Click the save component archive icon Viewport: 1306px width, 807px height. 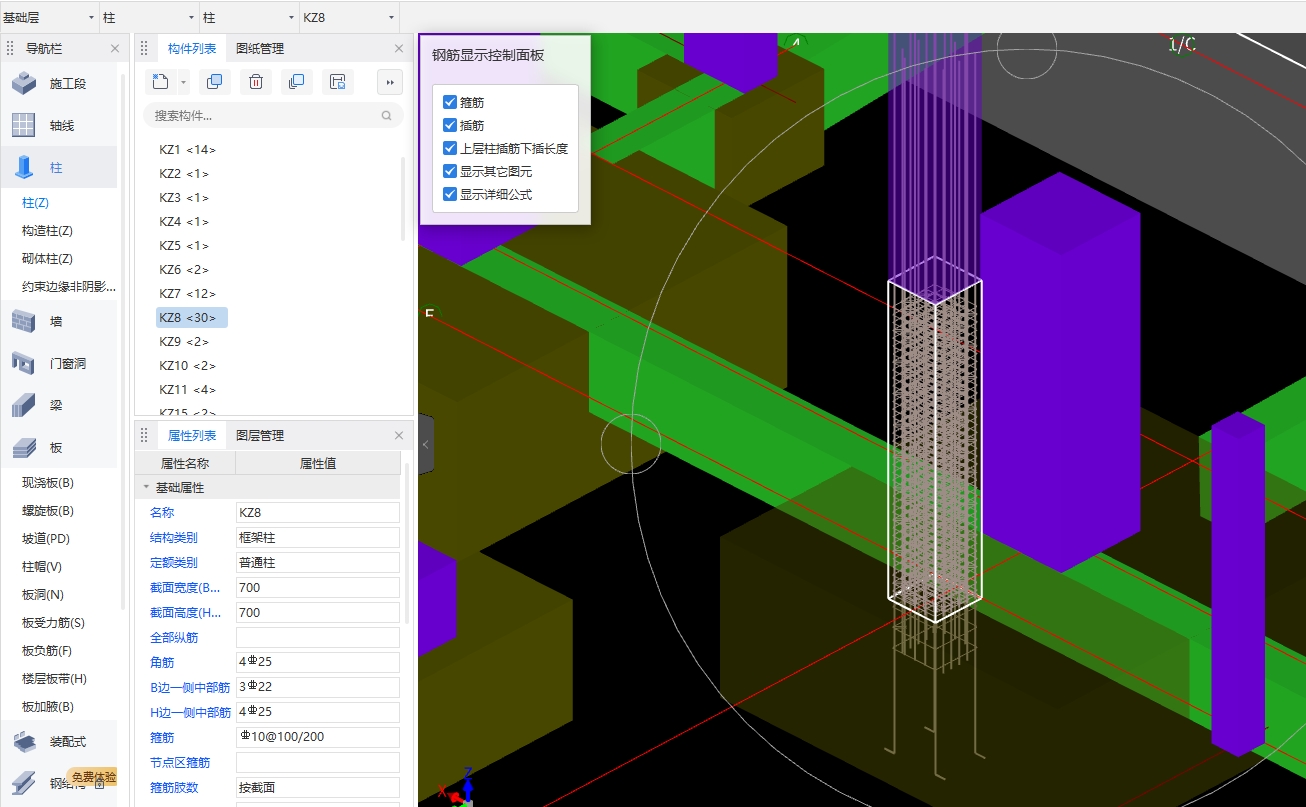point(337,82)
